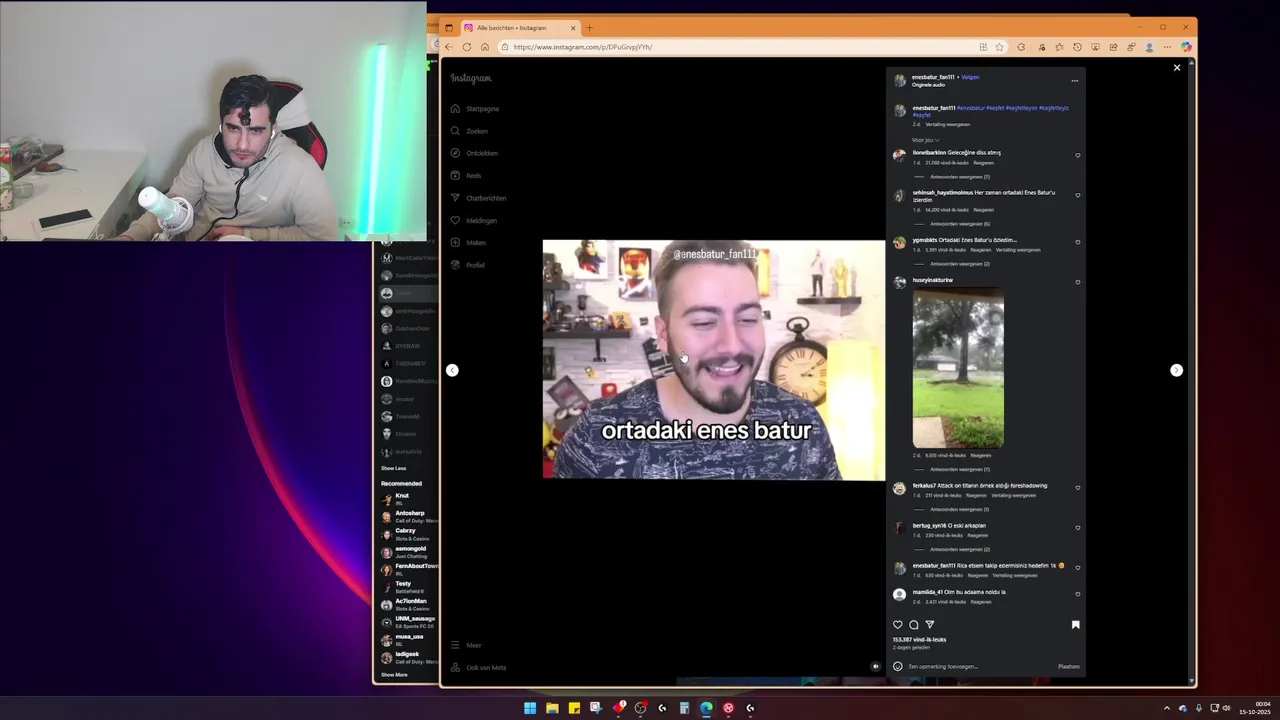Click the browser Back arrow
This screenshot has height=720, width=1280.
448,47
